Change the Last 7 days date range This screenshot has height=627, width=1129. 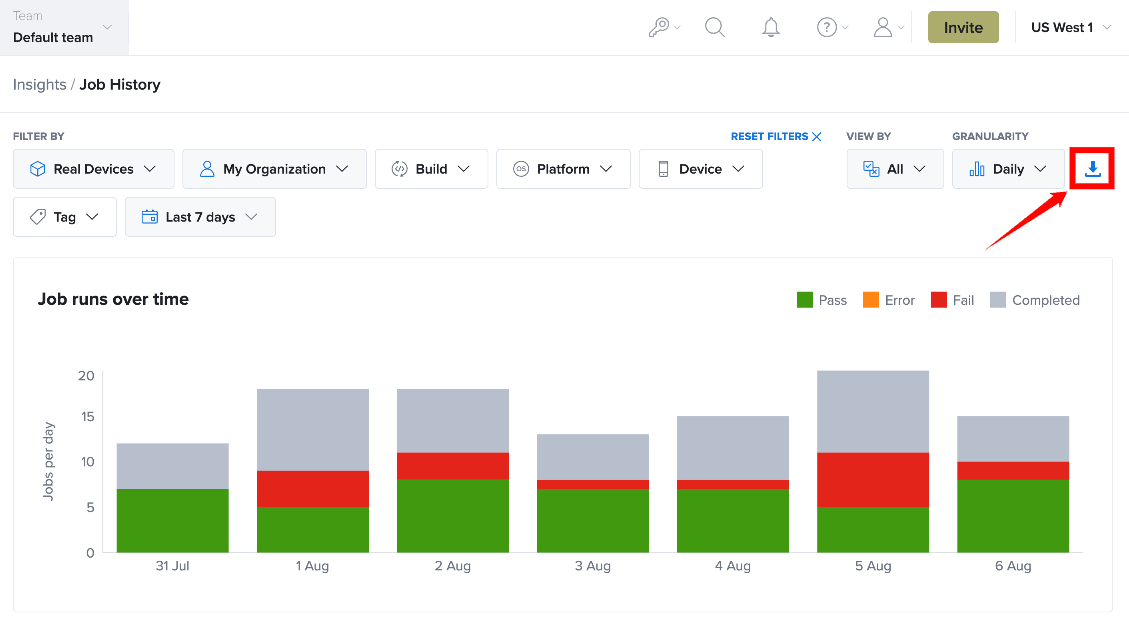tap(200, 217)
